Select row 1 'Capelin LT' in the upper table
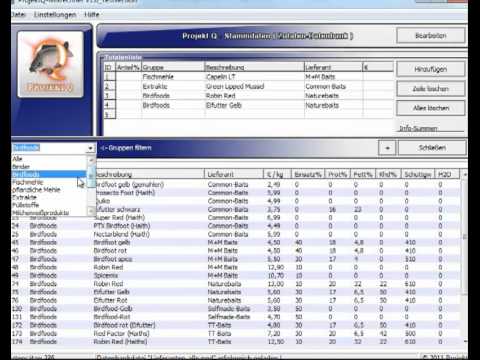480x360 pixels. (249, 77)
